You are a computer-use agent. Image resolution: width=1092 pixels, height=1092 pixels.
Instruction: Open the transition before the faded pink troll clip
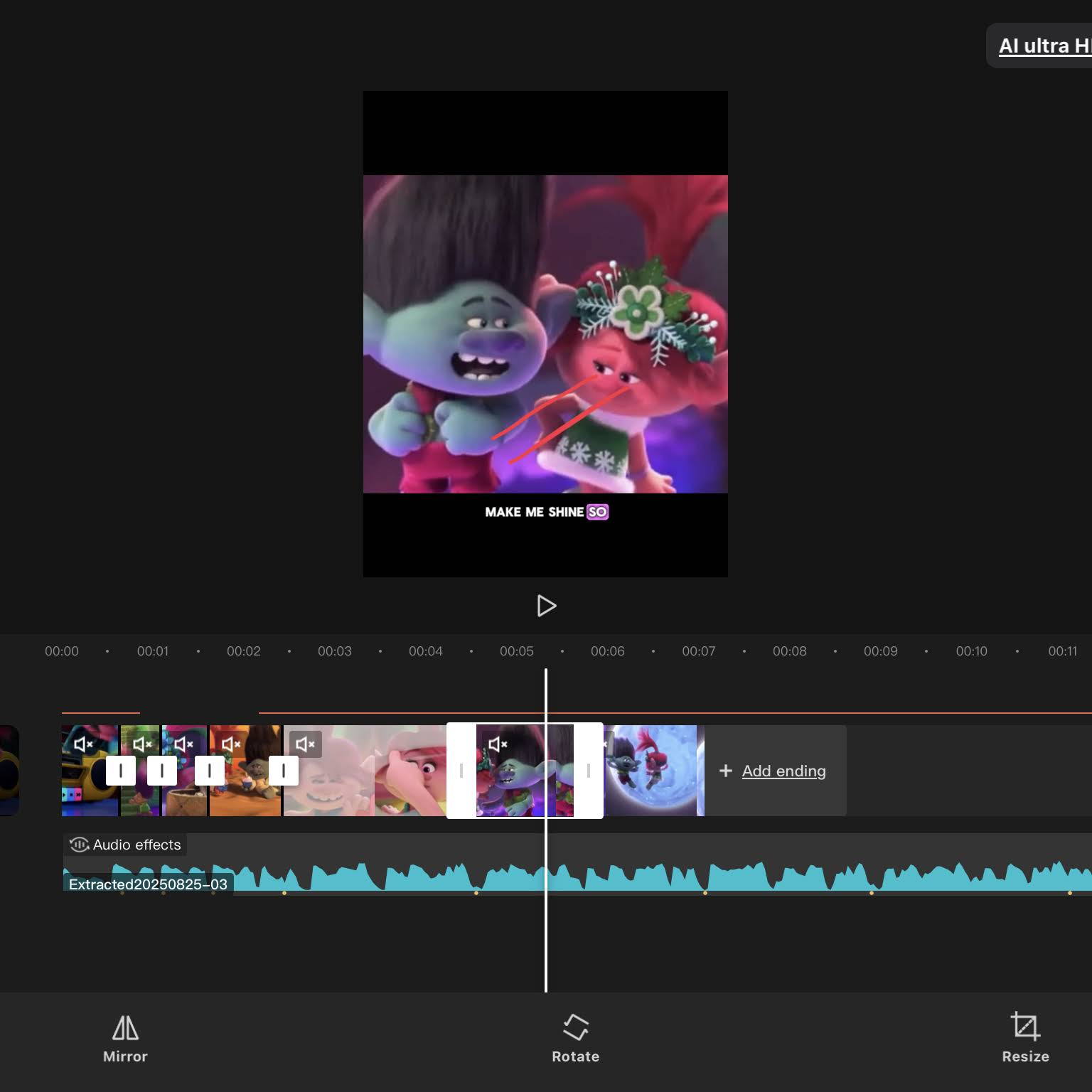coord(284,771)
